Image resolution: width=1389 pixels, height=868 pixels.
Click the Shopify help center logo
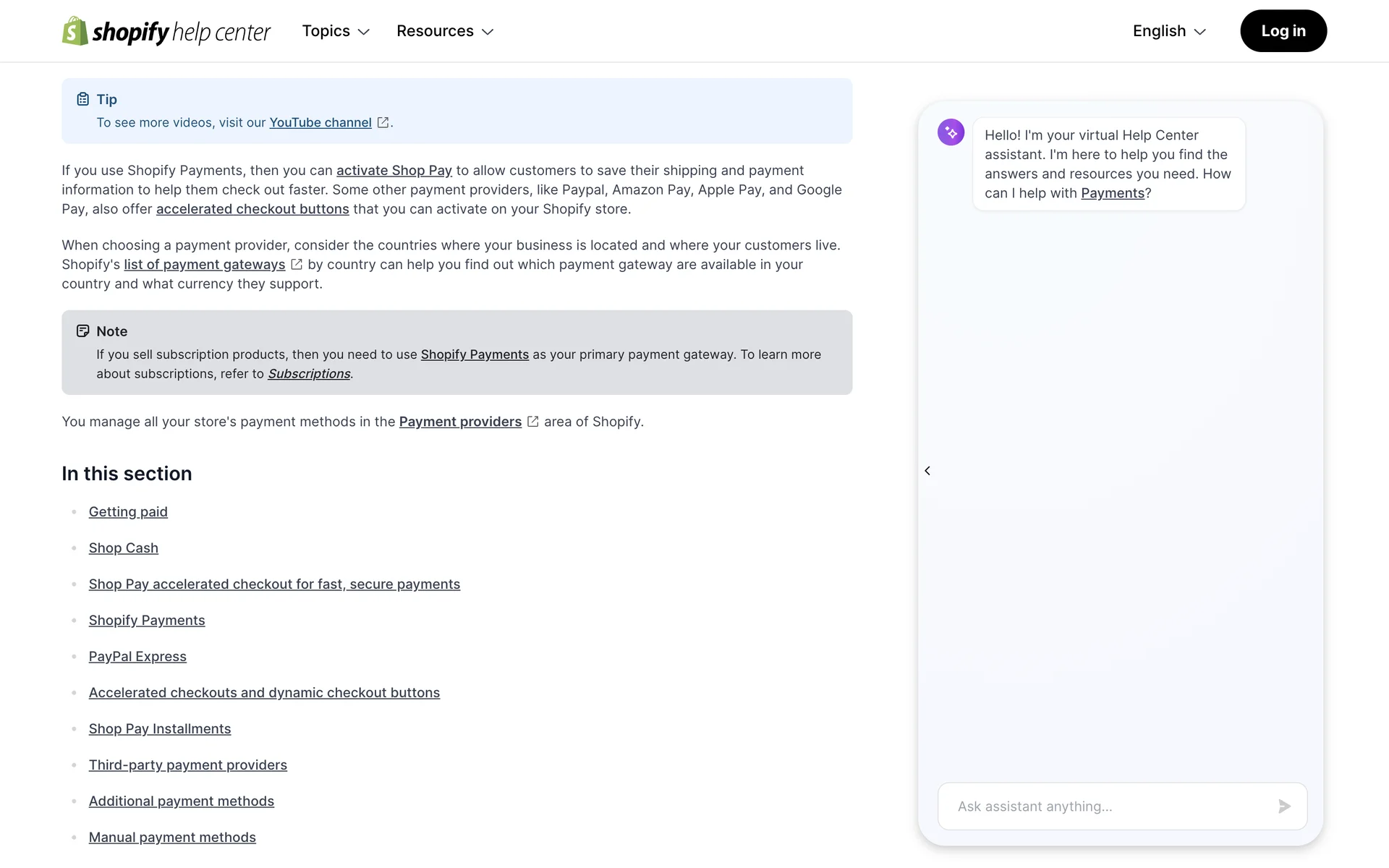(166, 31)
